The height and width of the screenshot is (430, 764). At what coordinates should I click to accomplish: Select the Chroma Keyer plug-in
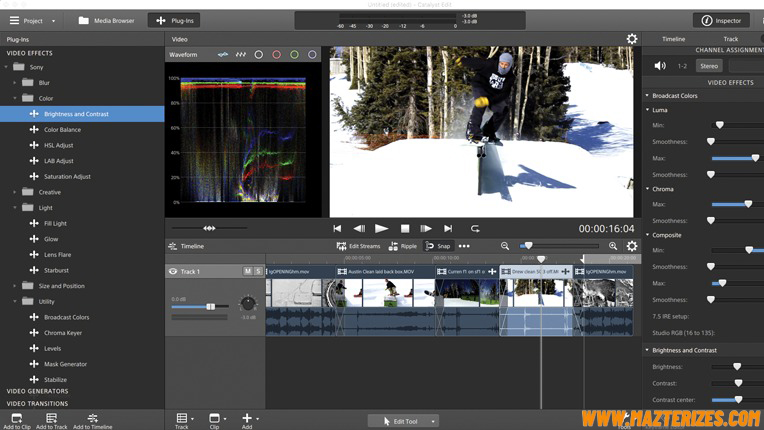(63, 333)
